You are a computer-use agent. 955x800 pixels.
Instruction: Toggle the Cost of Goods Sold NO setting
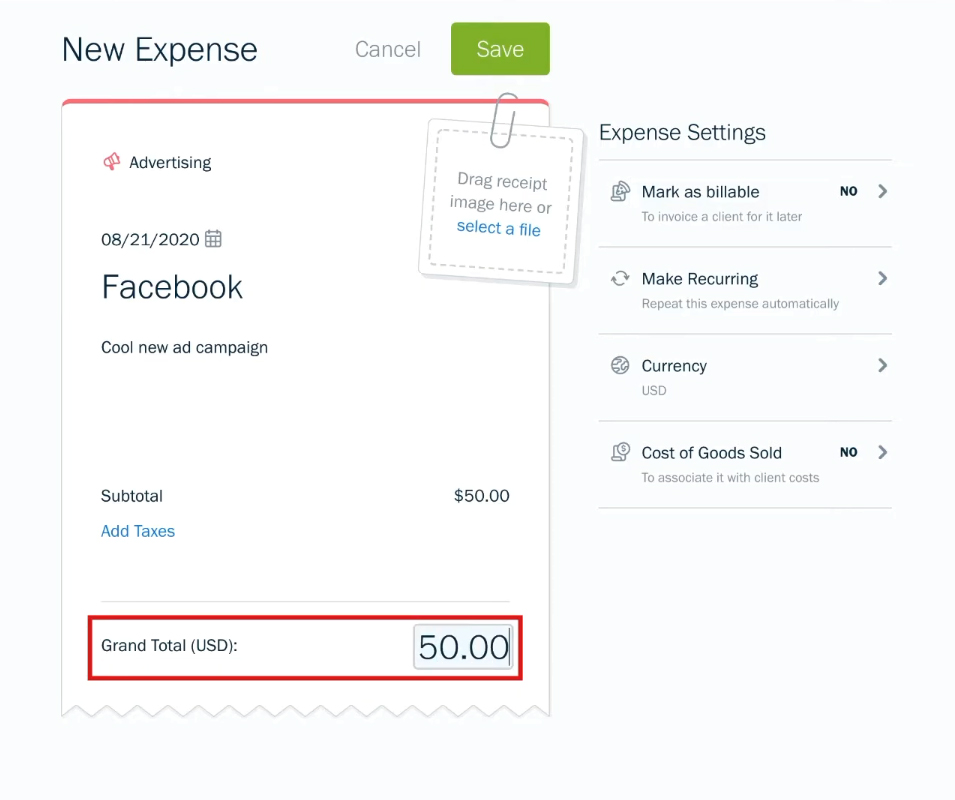click(x=848, y=452)
